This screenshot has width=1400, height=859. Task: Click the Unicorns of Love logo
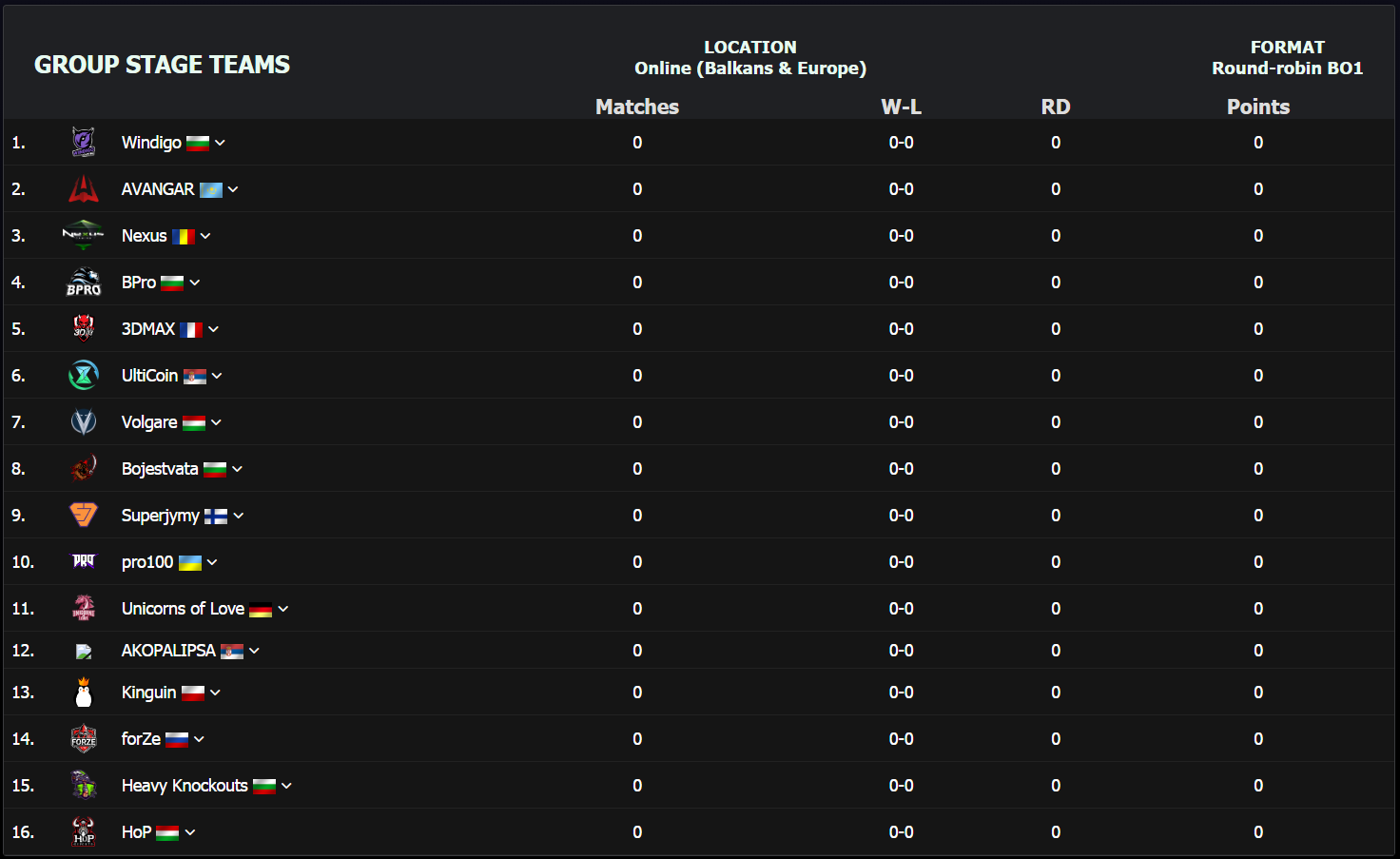point(84,608)
